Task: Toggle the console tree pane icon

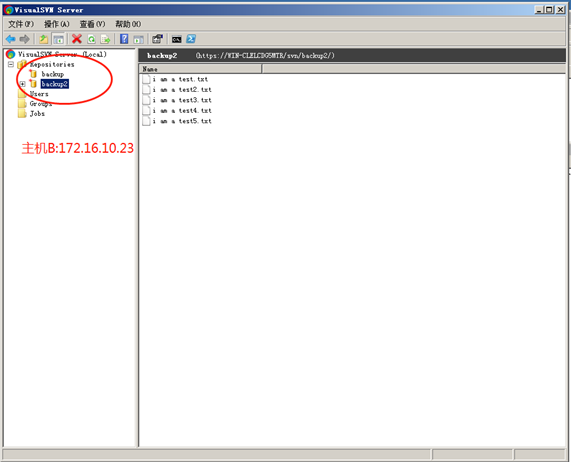Action: tap(58, 39)
